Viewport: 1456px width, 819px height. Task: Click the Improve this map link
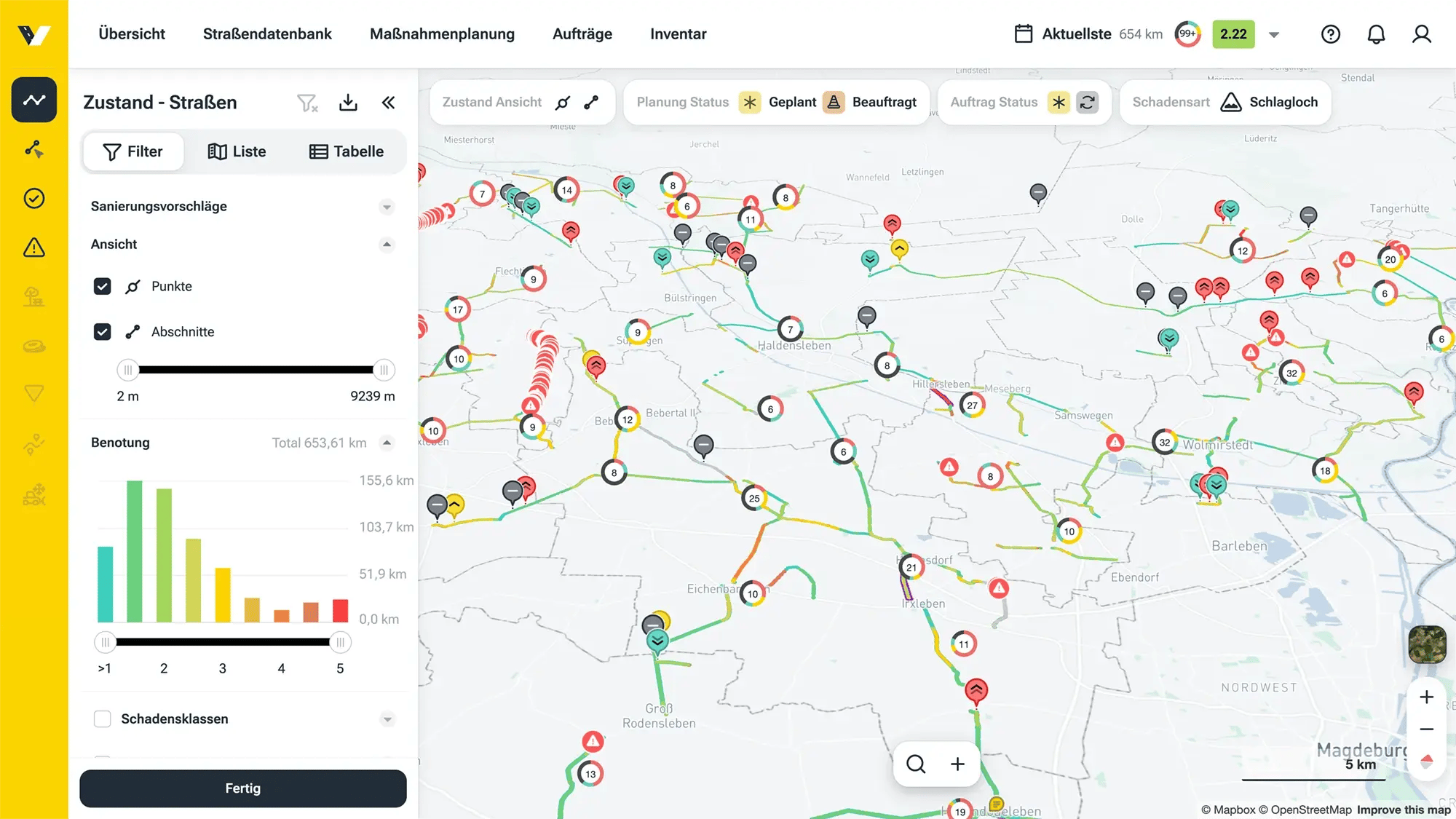1402,810
